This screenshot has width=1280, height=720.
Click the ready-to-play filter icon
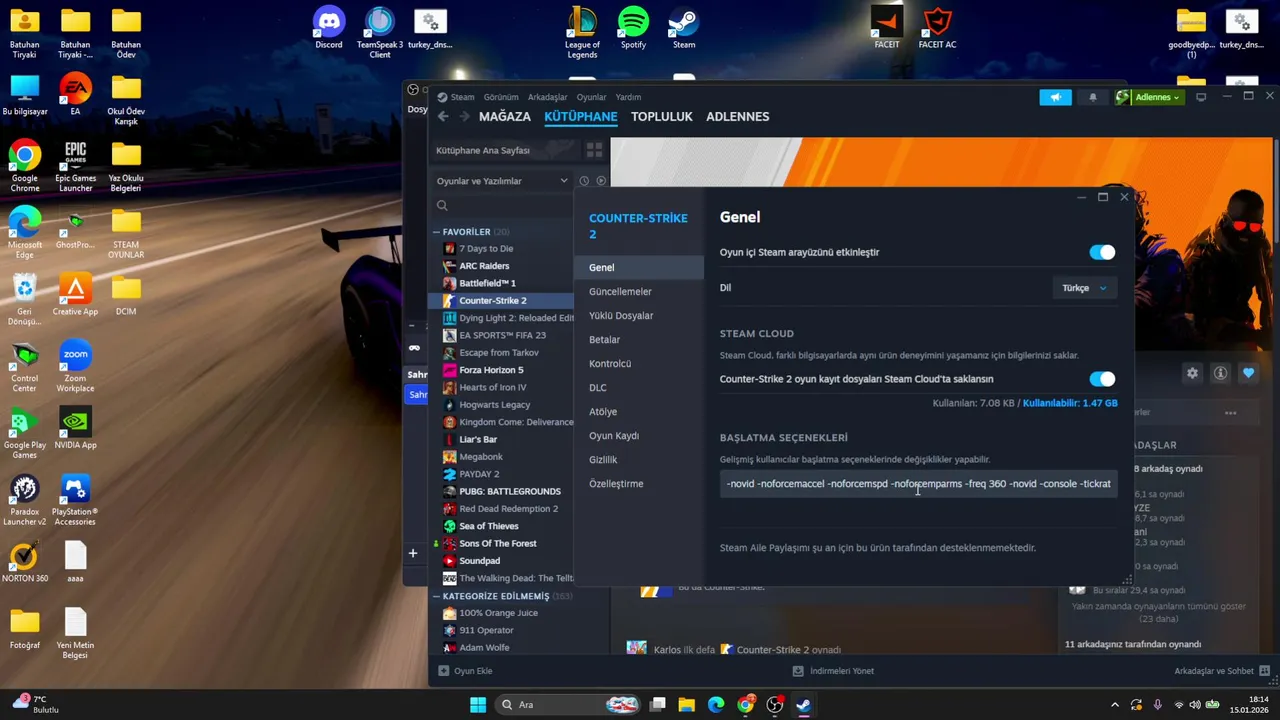point(601,181)
